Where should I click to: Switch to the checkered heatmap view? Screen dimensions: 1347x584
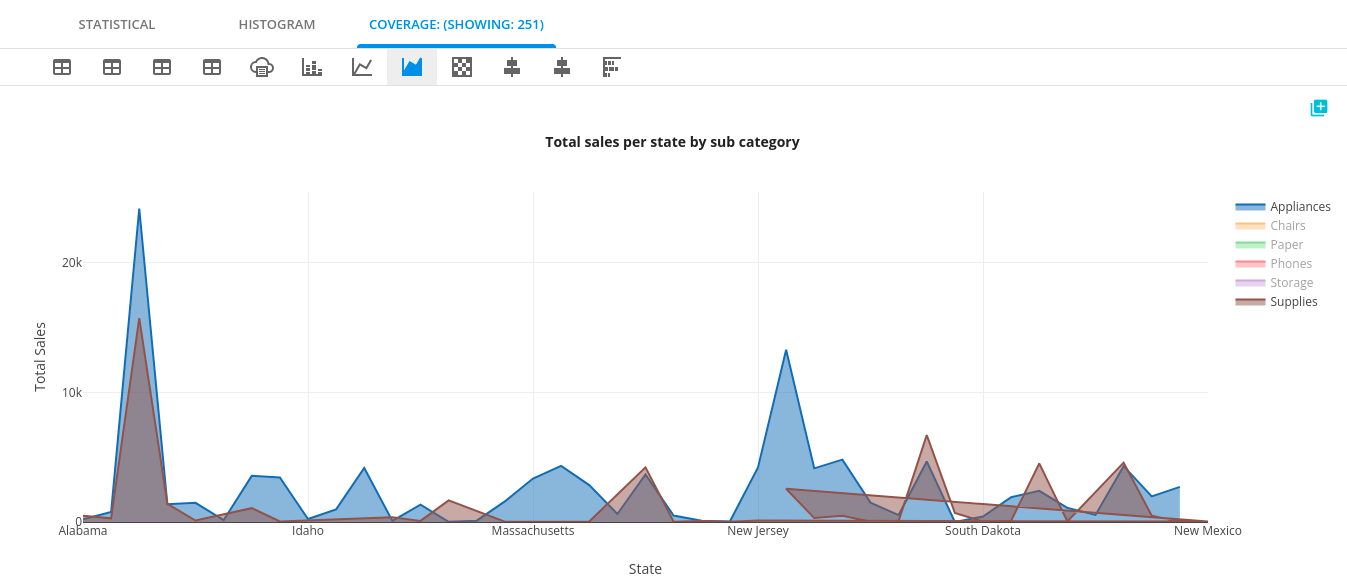[x=462, y=67]
